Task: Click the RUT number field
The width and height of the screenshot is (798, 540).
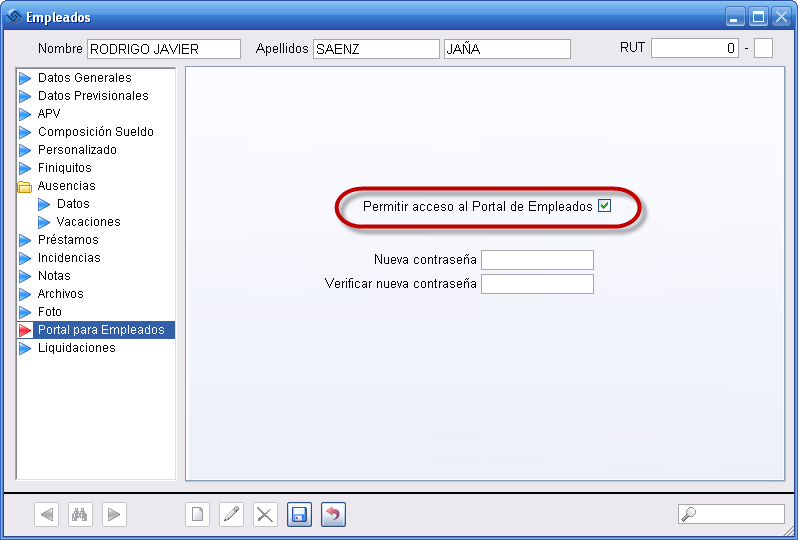Action: click(x=695, y=48)
